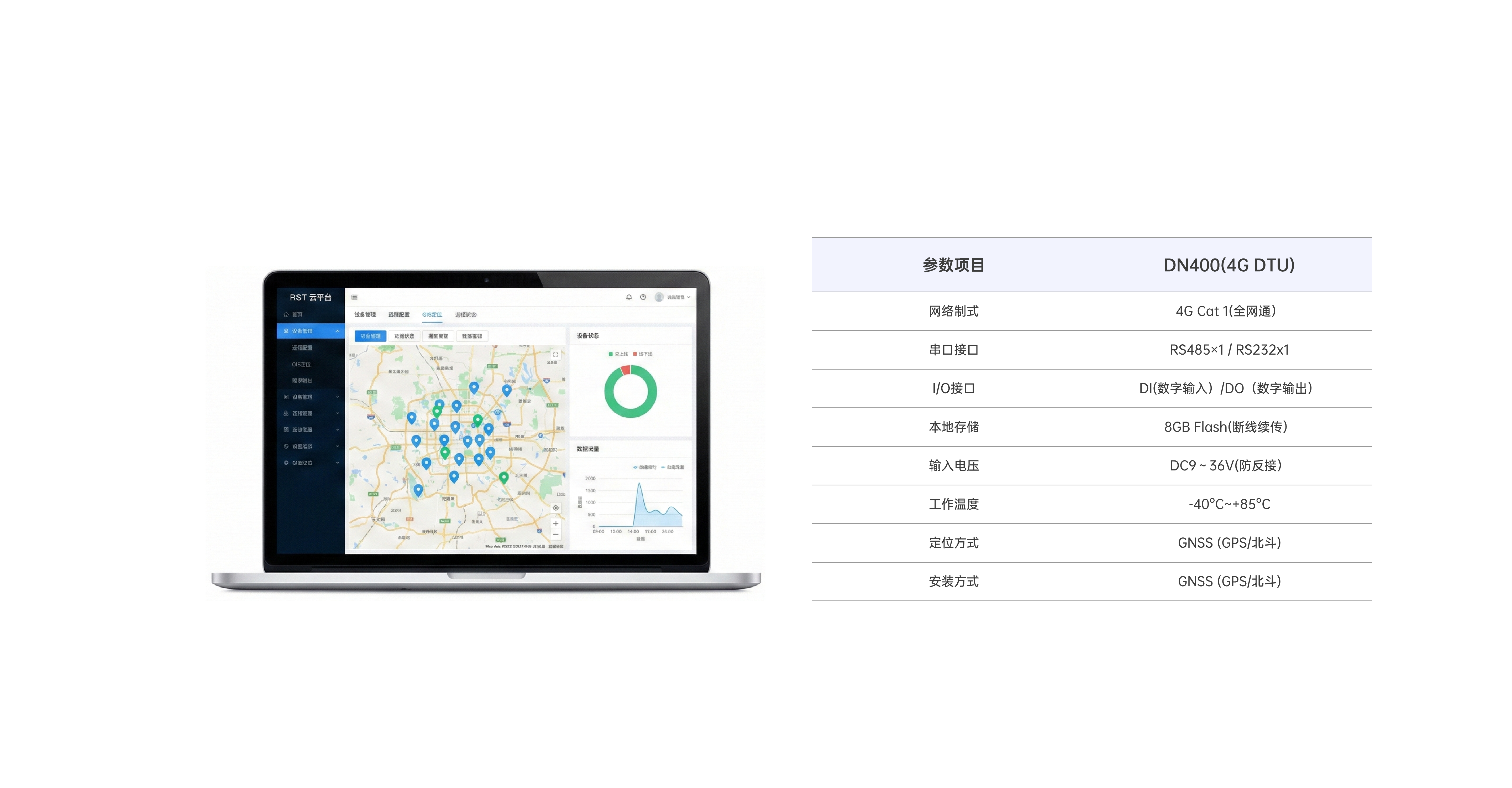Expand the last sidebar group with gear icon

tap(311, 463)
